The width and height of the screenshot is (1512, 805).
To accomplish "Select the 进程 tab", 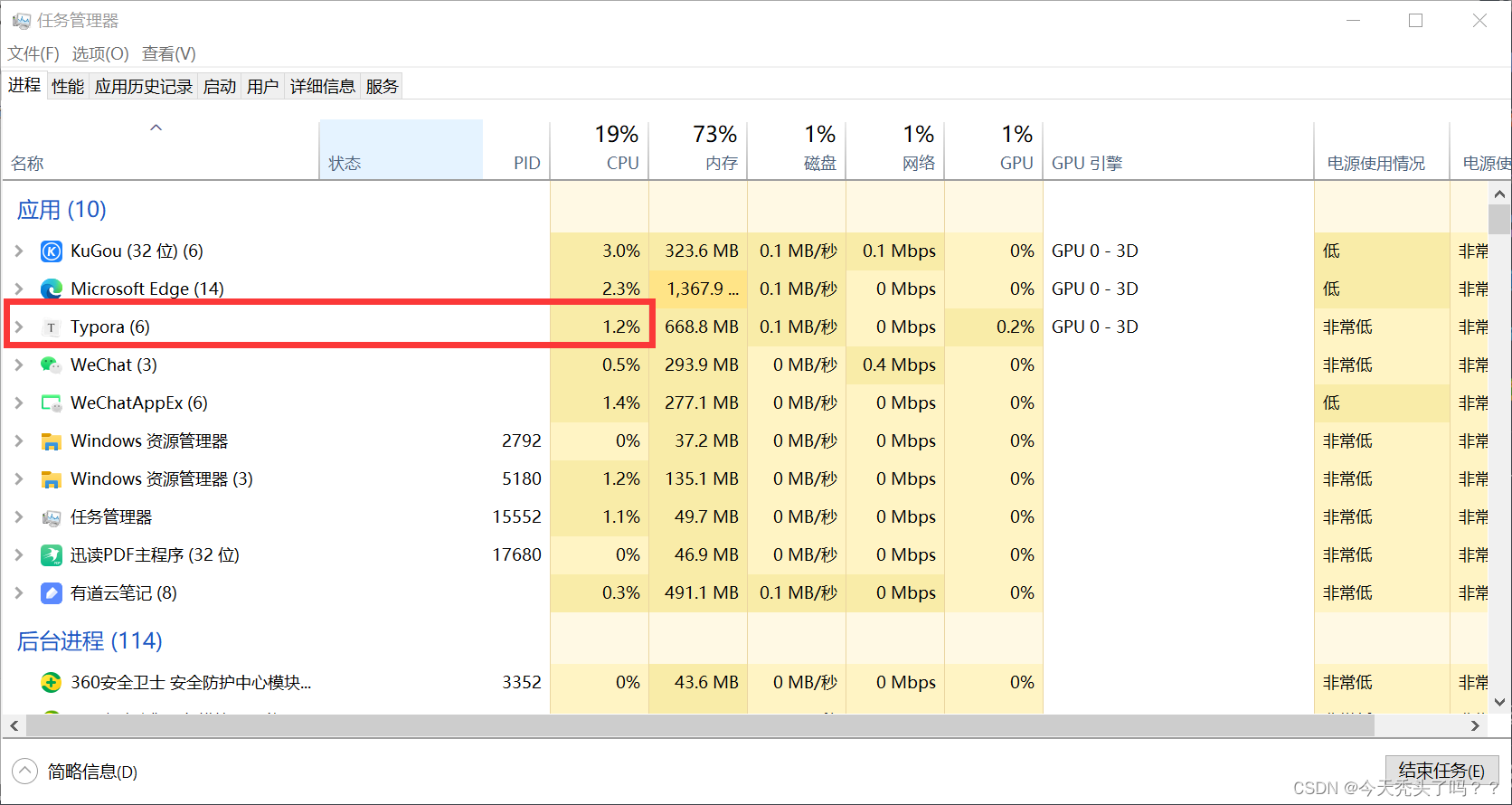I will coord(24,85).
